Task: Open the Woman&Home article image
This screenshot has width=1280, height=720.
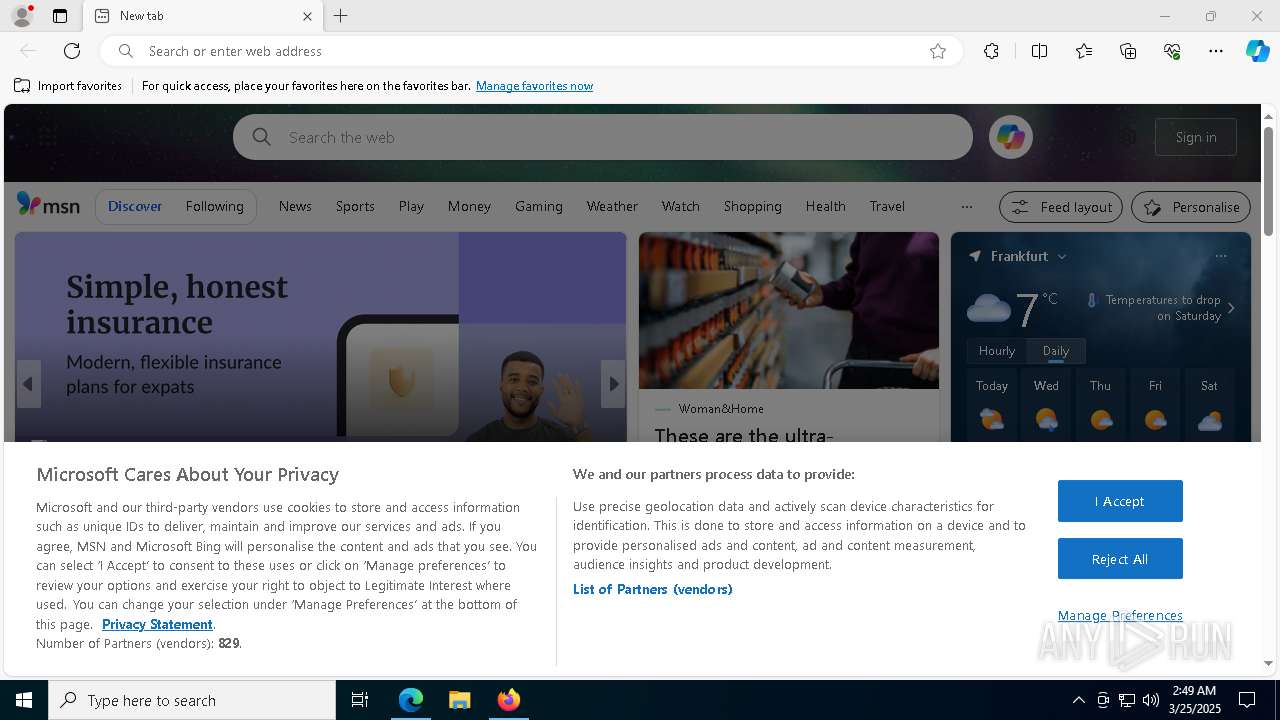Action: (x=789, y=310)
